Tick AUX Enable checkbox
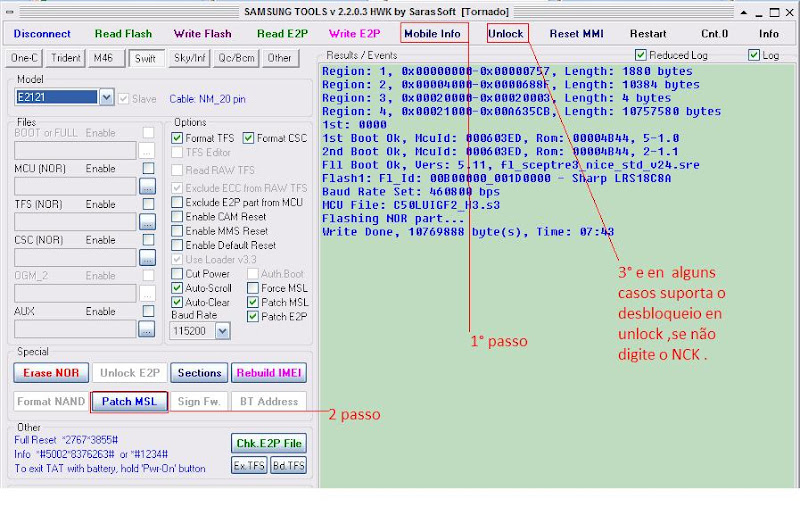 pyautogui.click(x=148, y=311)
